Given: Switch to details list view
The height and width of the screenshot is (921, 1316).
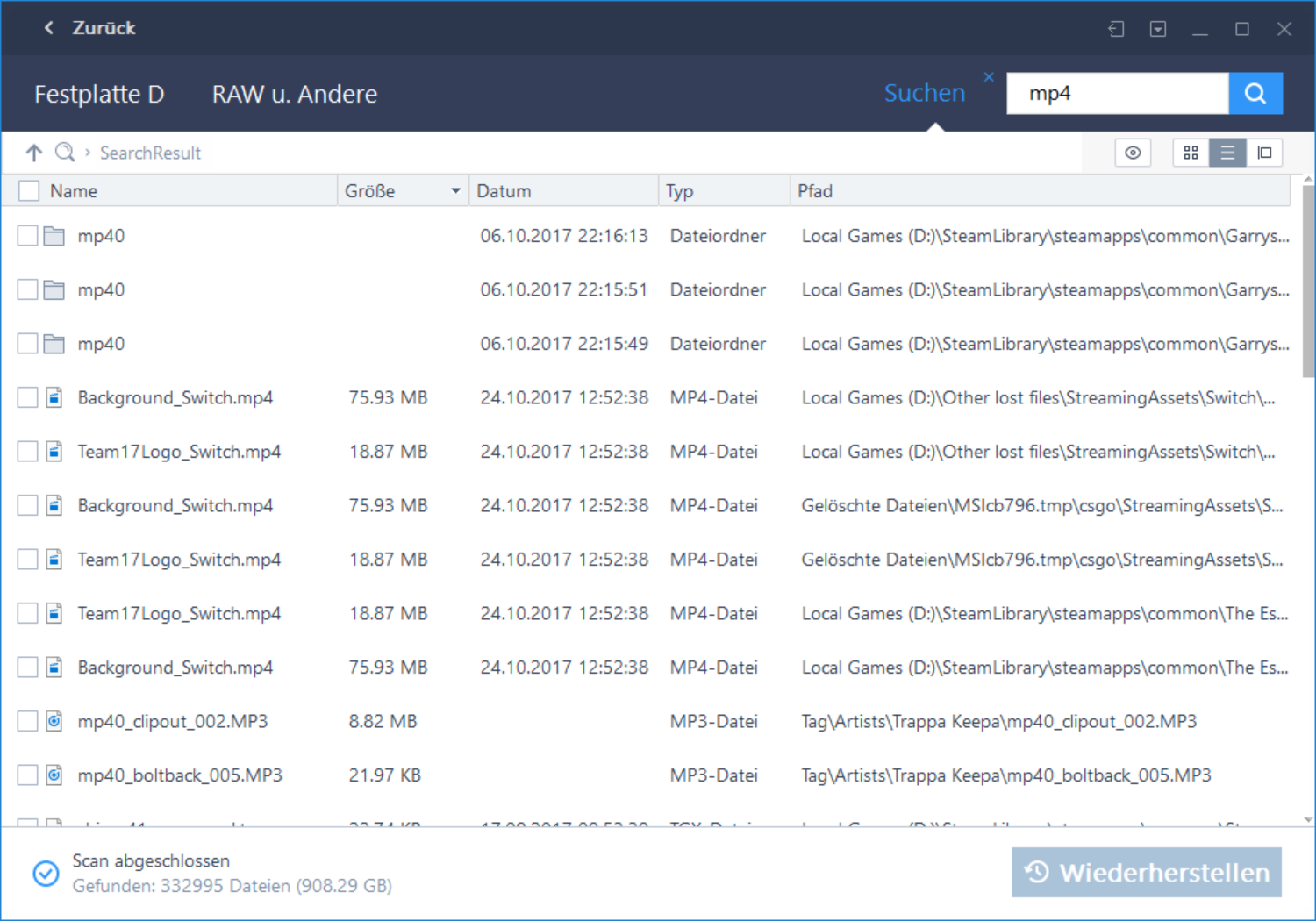Looking at the screenshot, I should (x=1227, y=153).
